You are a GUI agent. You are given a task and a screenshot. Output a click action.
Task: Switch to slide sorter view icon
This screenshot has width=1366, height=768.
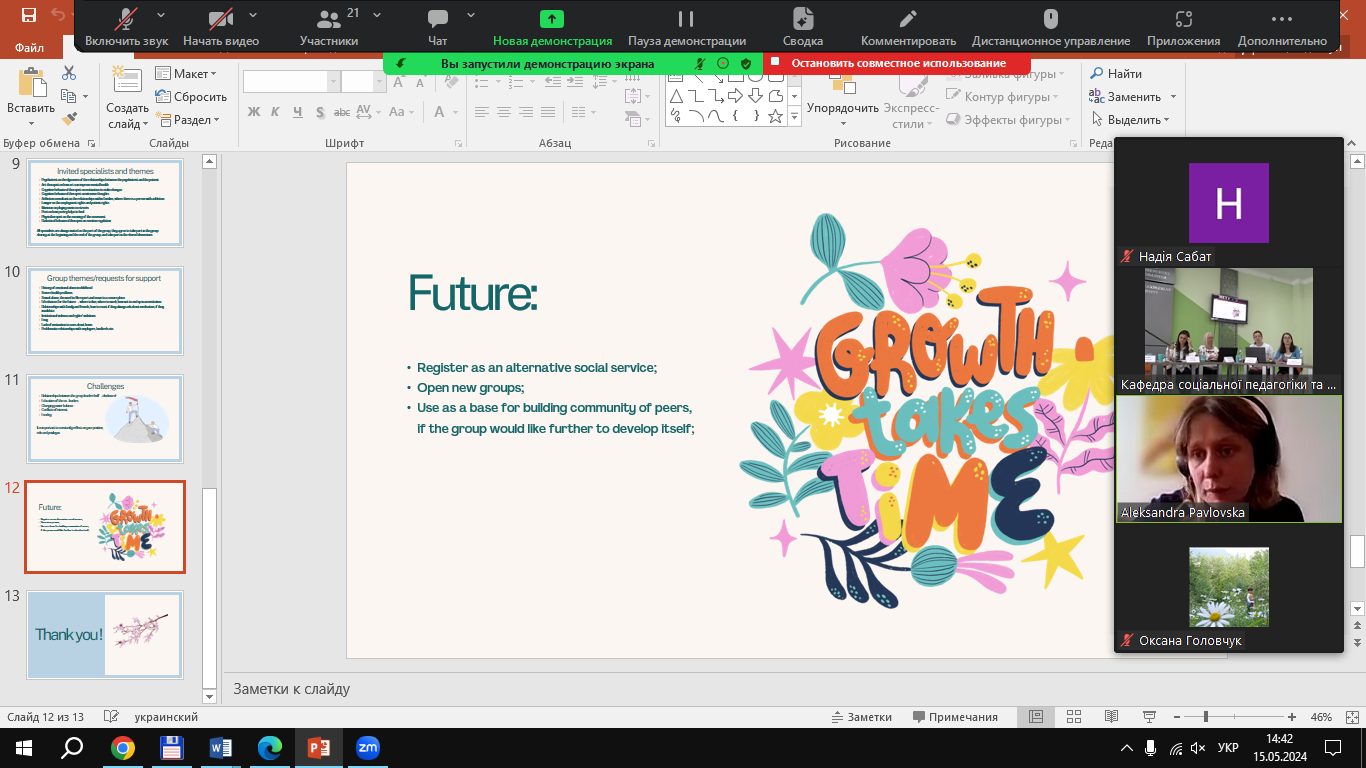(1074, 717)
